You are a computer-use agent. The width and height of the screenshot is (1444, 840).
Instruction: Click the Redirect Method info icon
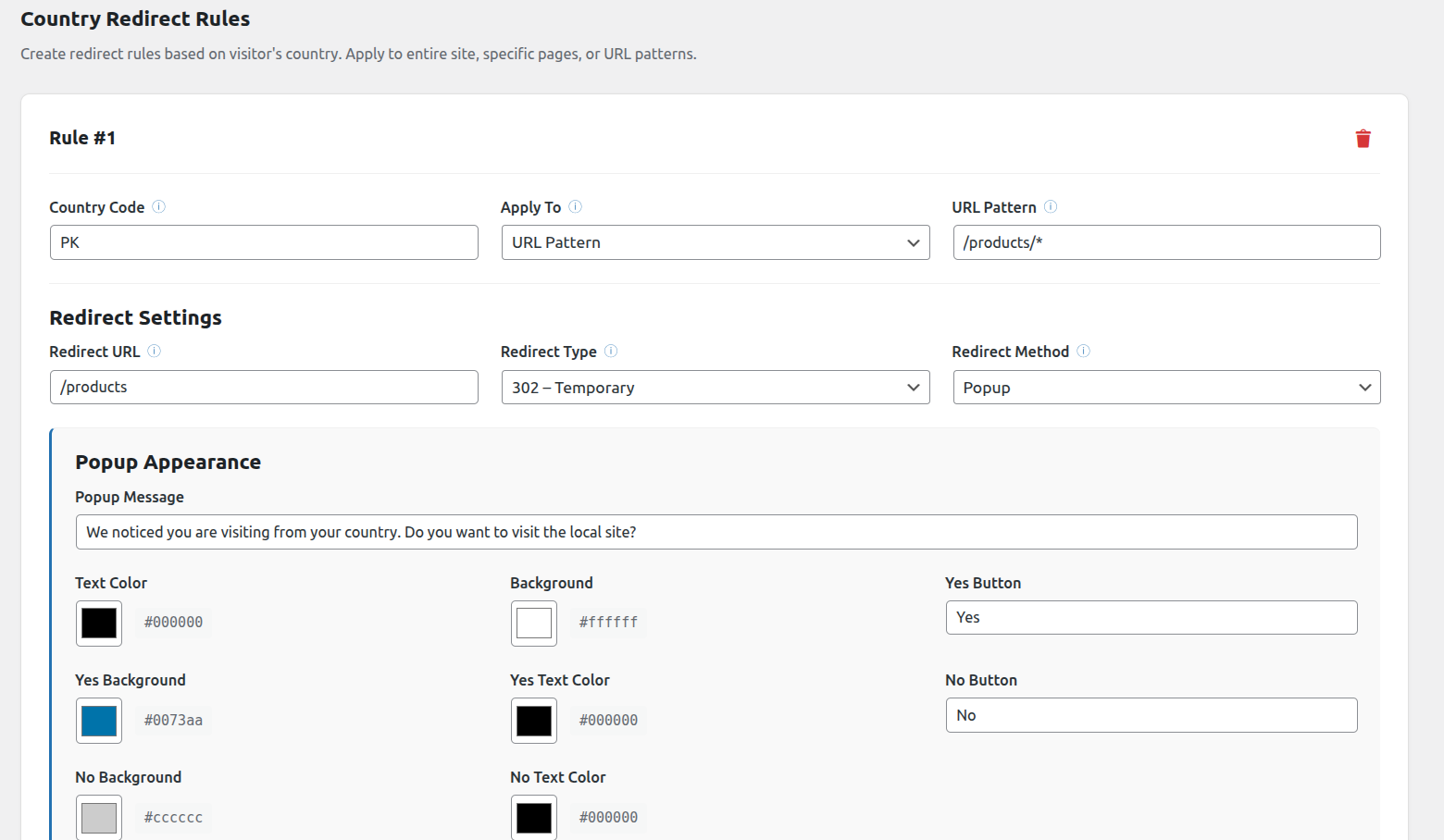1083,351
